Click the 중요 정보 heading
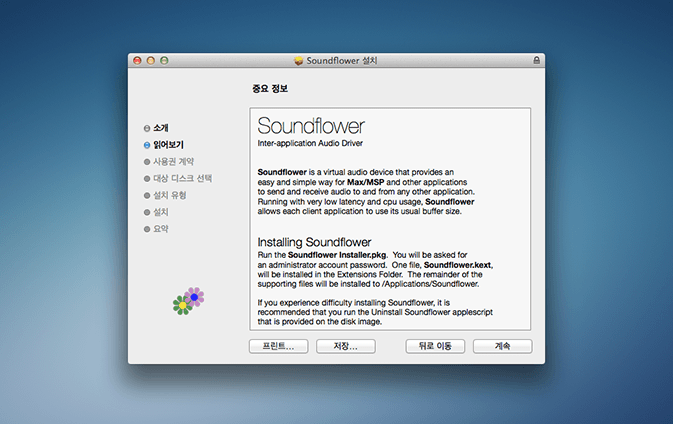The height and width of the screenshot is (424, 673). pos(270,88)
